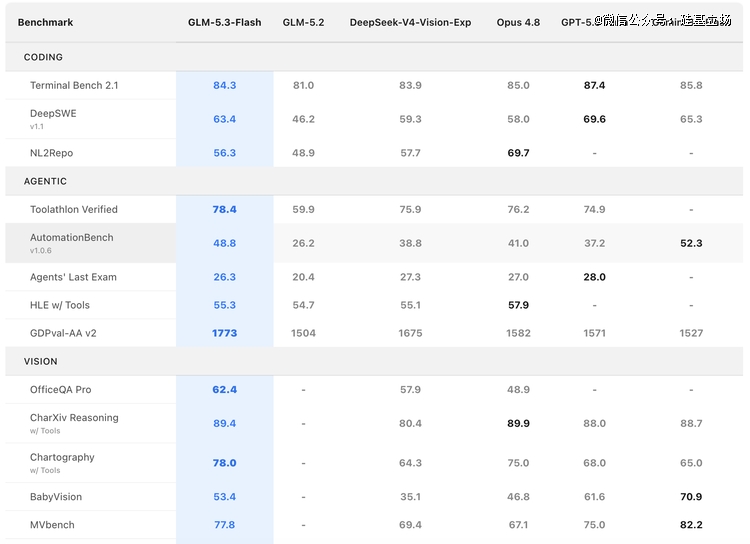Screen dimensions: 750x544
Task: Click the v1.0.6 note under AutomationBench
Action: [x=41, y=250]
